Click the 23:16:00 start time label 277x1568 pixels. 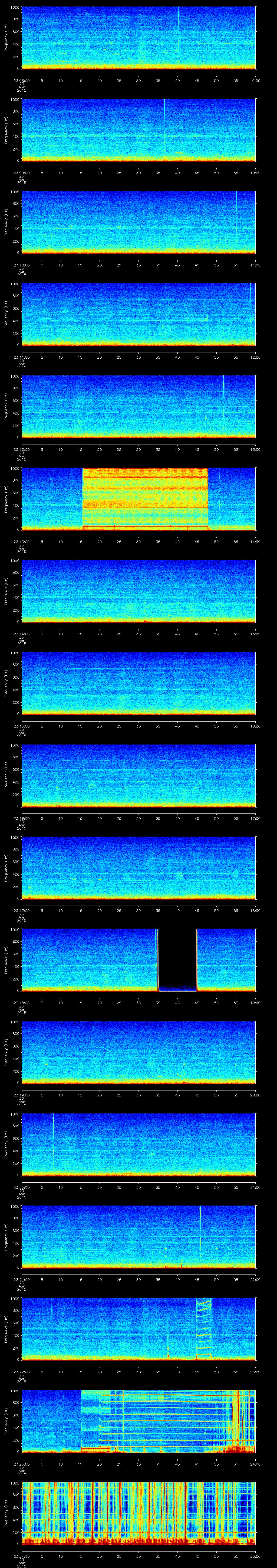click(x=21, y=818)
